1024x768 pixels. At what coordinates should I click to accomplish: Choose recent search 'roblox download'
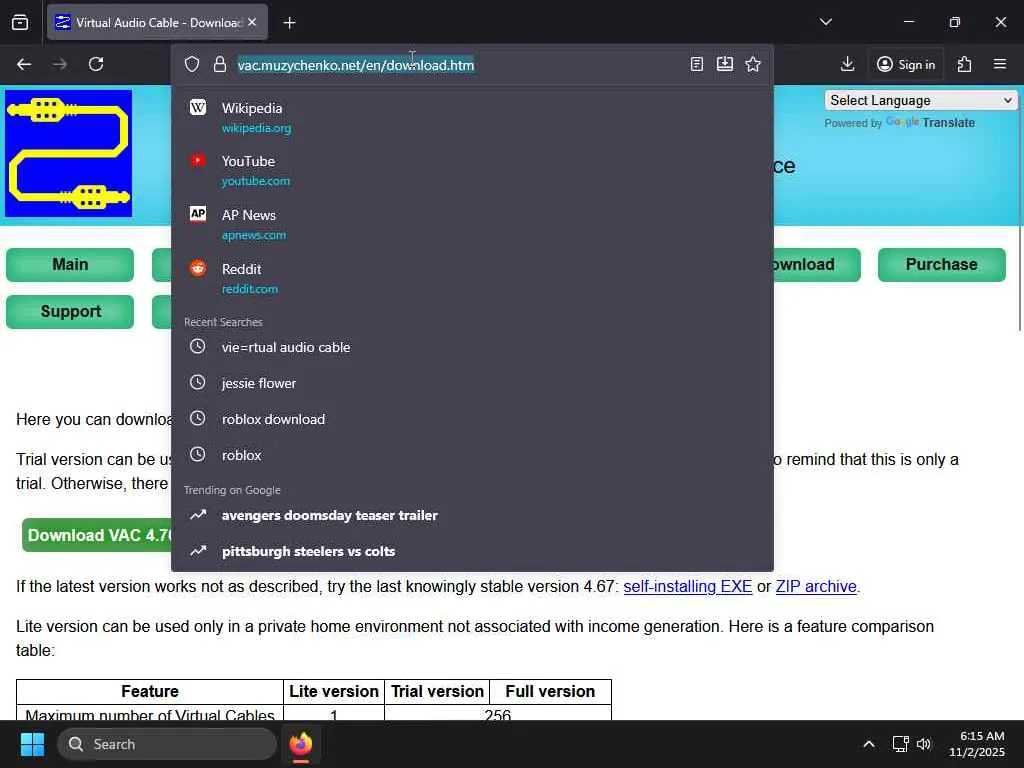pyautogui.click(x=472, y=419)
